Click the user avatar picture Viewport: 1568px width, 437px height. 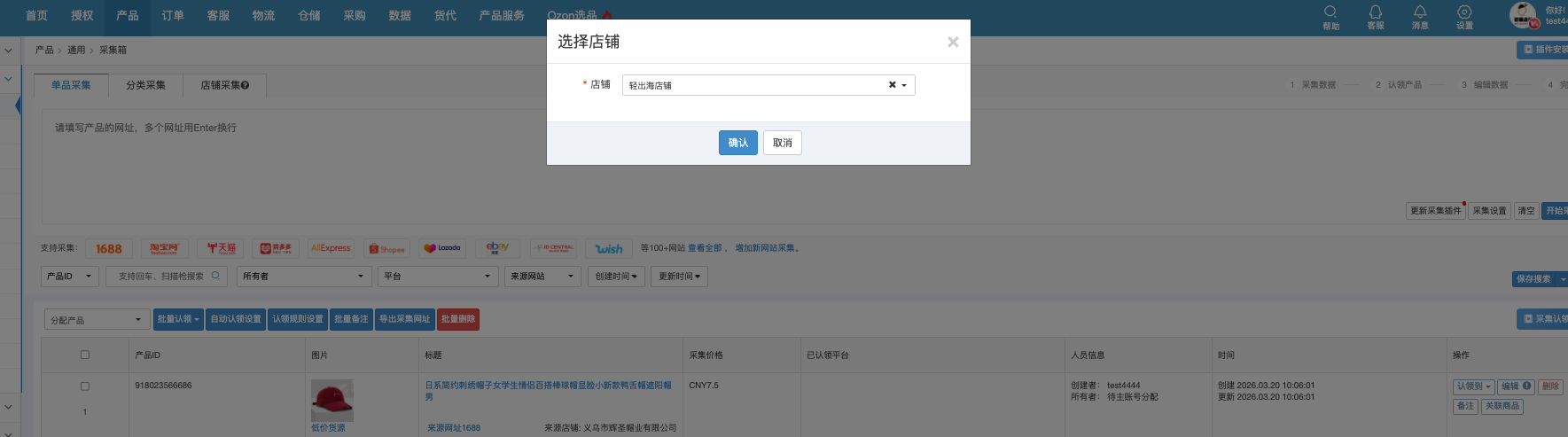tap(1522, 15)
